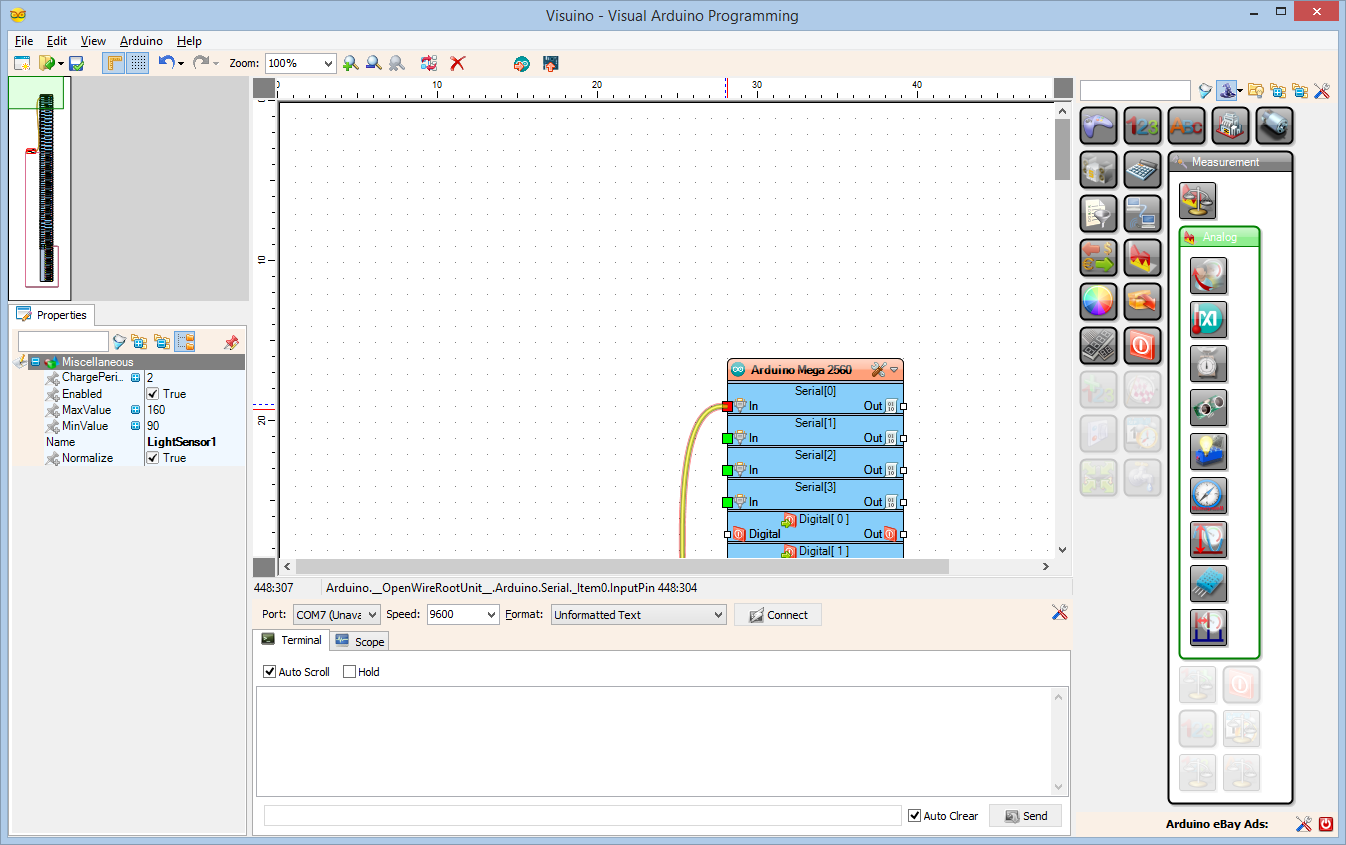This screenshot has width=1346, height=845.
Task: Click the Save project toolbar icon
Action: pos(76,63)
